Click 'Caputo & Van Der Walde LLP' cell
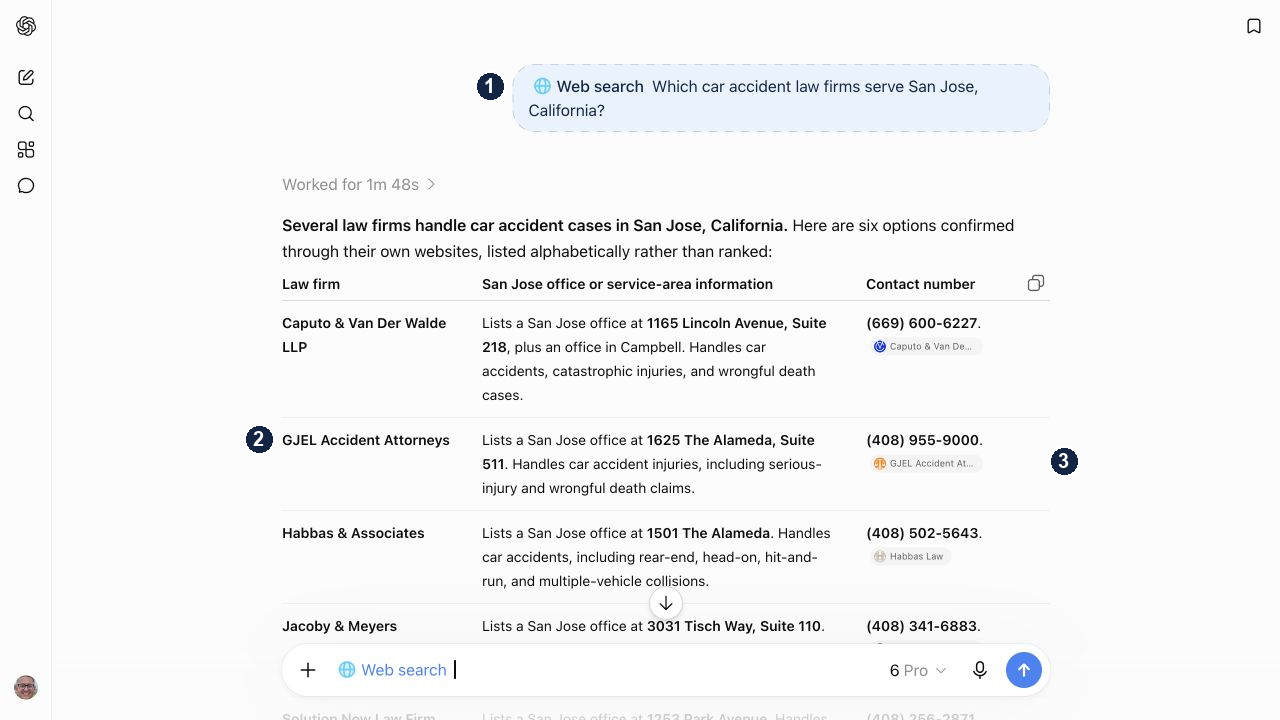The image size is (1280, 720). point(364,335)
